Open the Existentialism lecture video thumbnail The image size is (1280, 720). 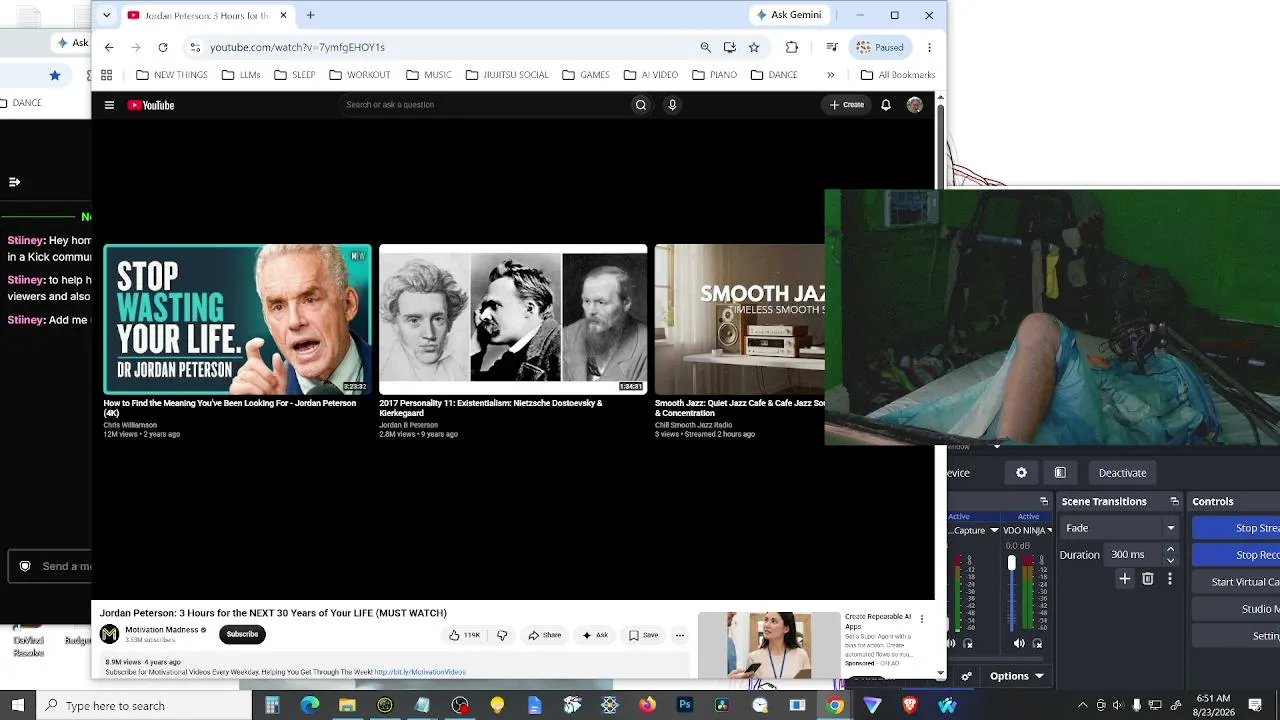click(x=513, y=319)
